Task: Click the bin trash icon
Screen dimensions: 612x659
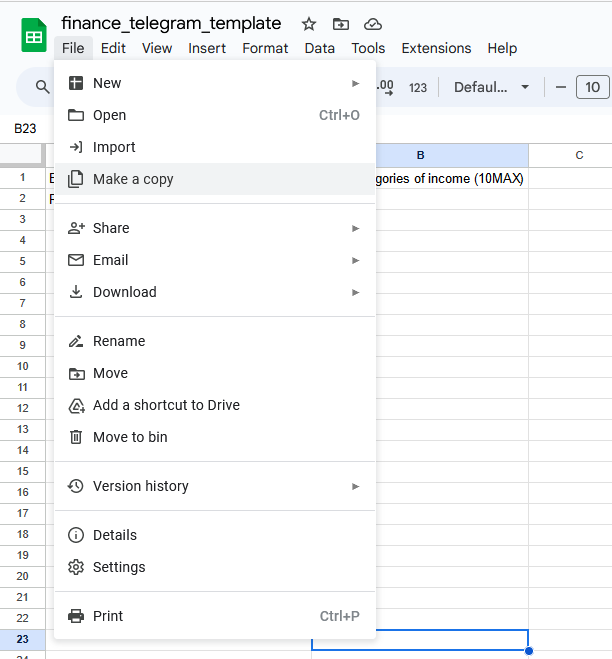Action: coord(76,437)
